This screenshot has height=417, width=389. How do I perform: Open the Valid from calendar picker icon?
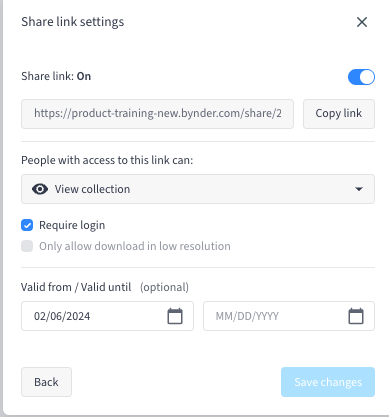pyautogui.click(x=175, y=316)
